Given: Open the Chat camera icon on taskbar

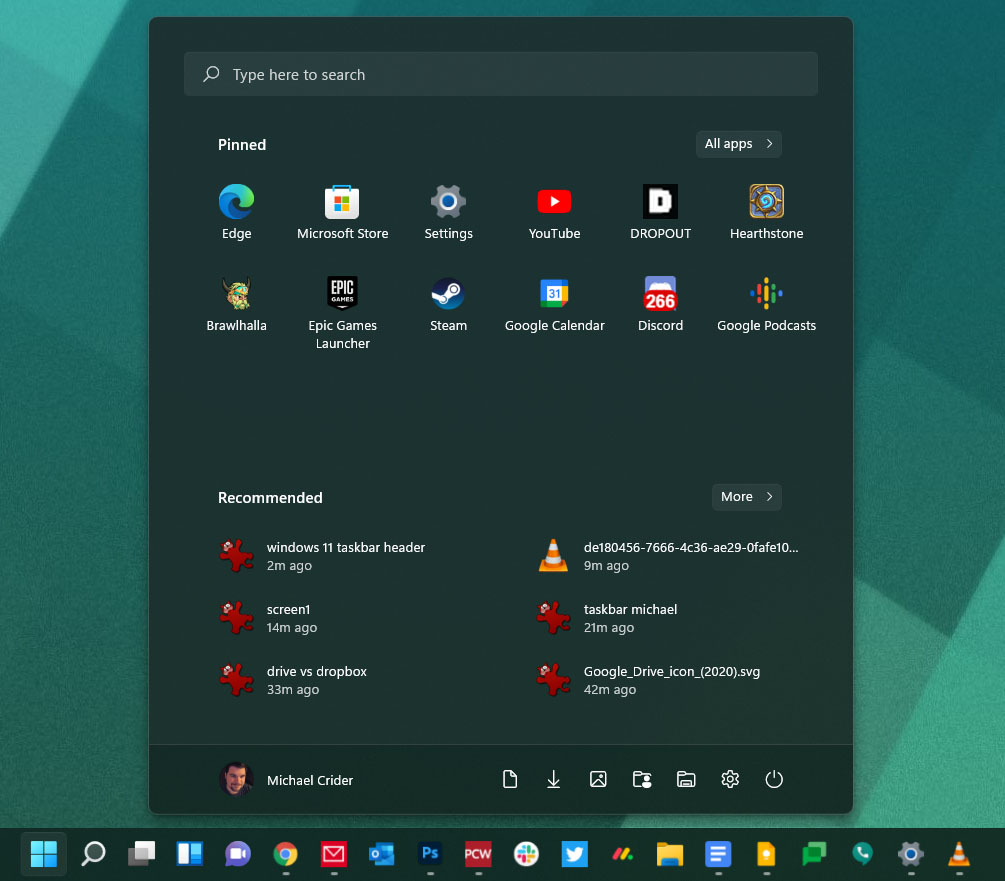Looking at the screenshot, I should click(x=237, y=854).
